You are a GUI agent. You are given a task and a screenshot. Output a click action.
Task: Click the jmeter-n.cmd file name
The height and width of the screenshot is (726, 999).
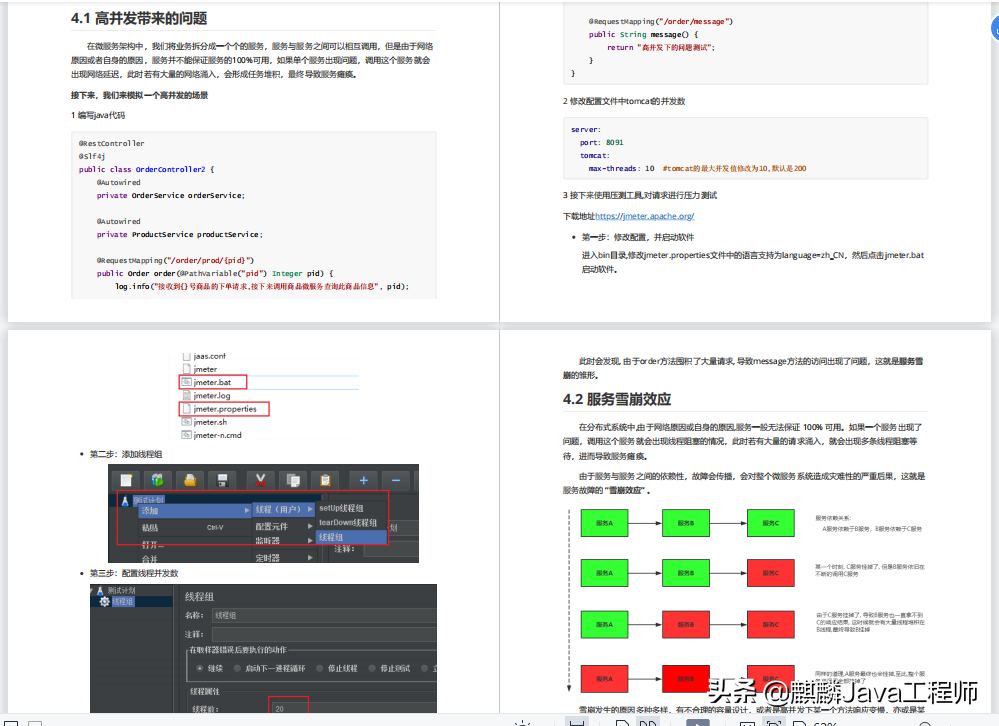(x=217, y=435)
